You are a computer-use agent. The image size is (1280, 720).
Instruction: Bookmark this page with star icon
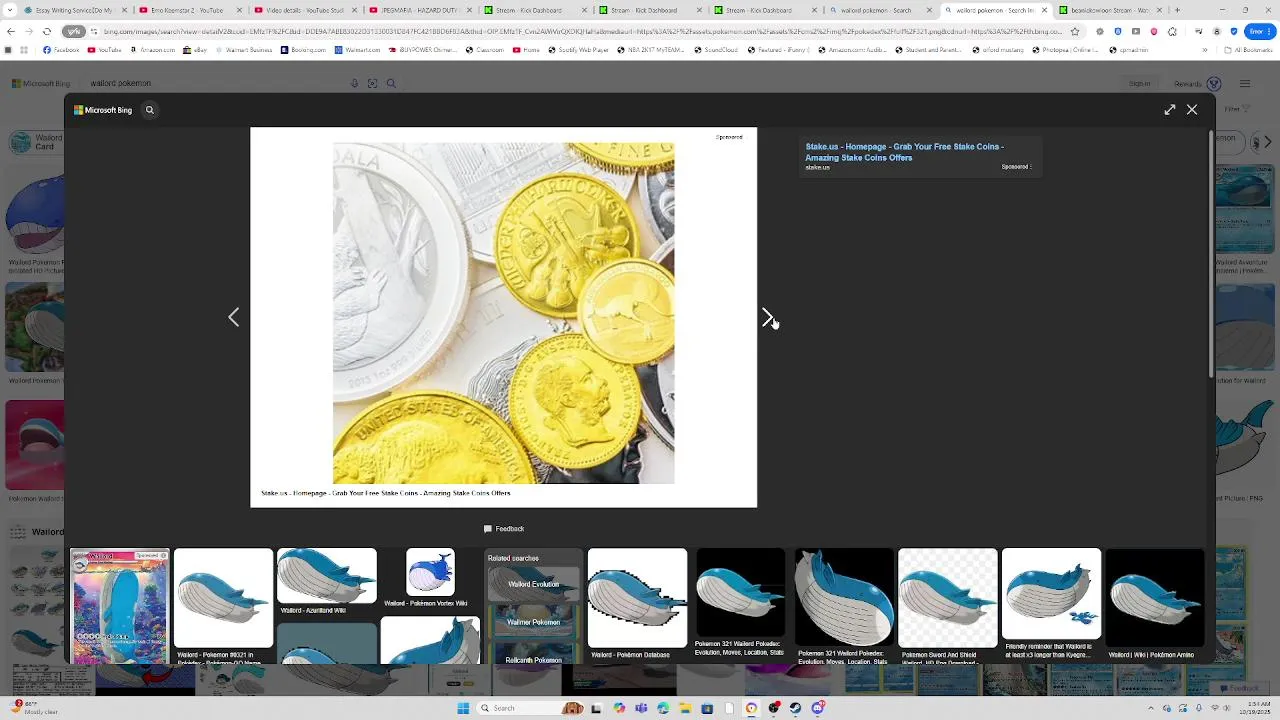click(1075, 31)
